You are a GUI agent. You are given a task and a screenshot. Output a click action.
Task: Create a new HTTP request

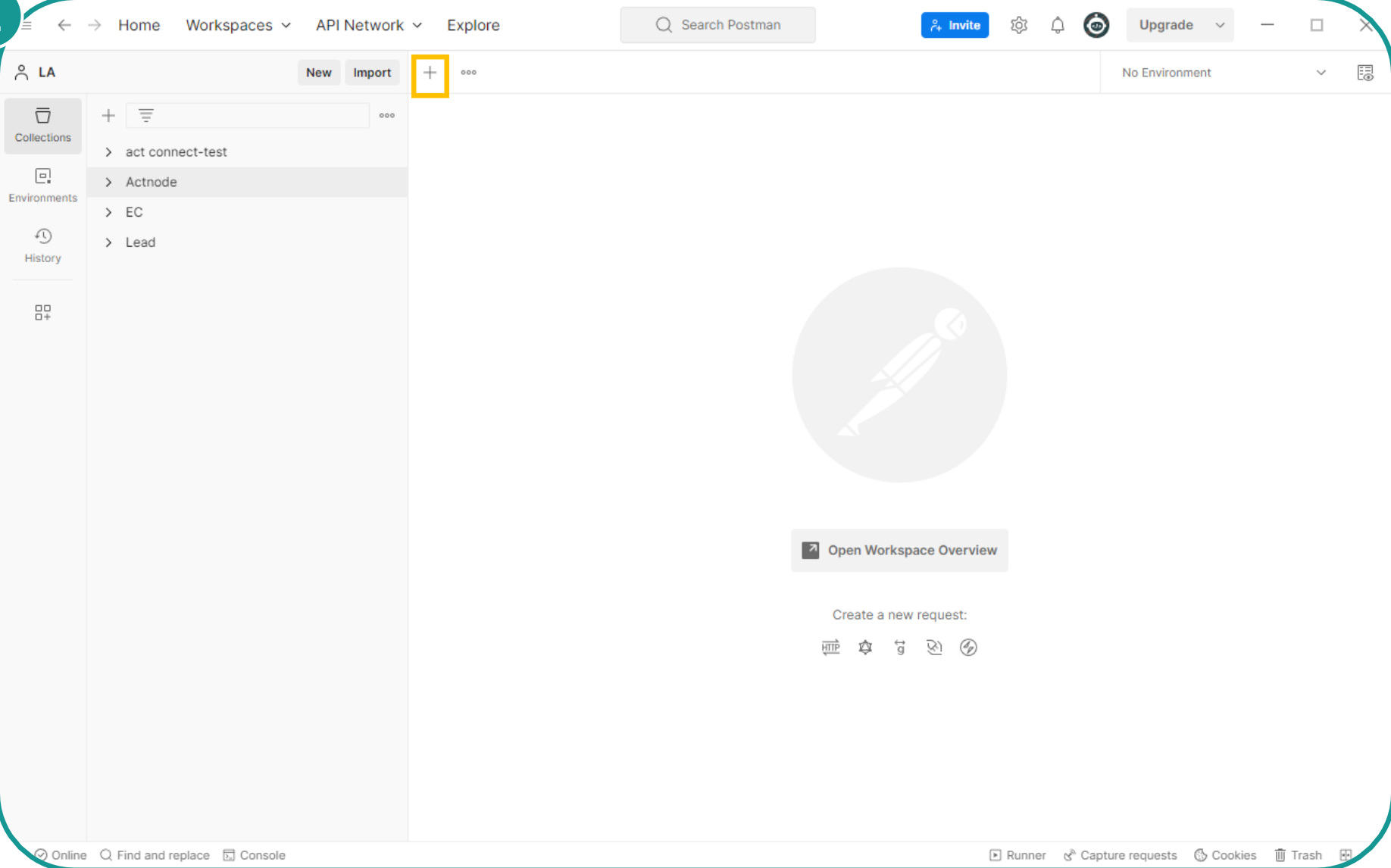pyautogui.click(x=831, y=647)
